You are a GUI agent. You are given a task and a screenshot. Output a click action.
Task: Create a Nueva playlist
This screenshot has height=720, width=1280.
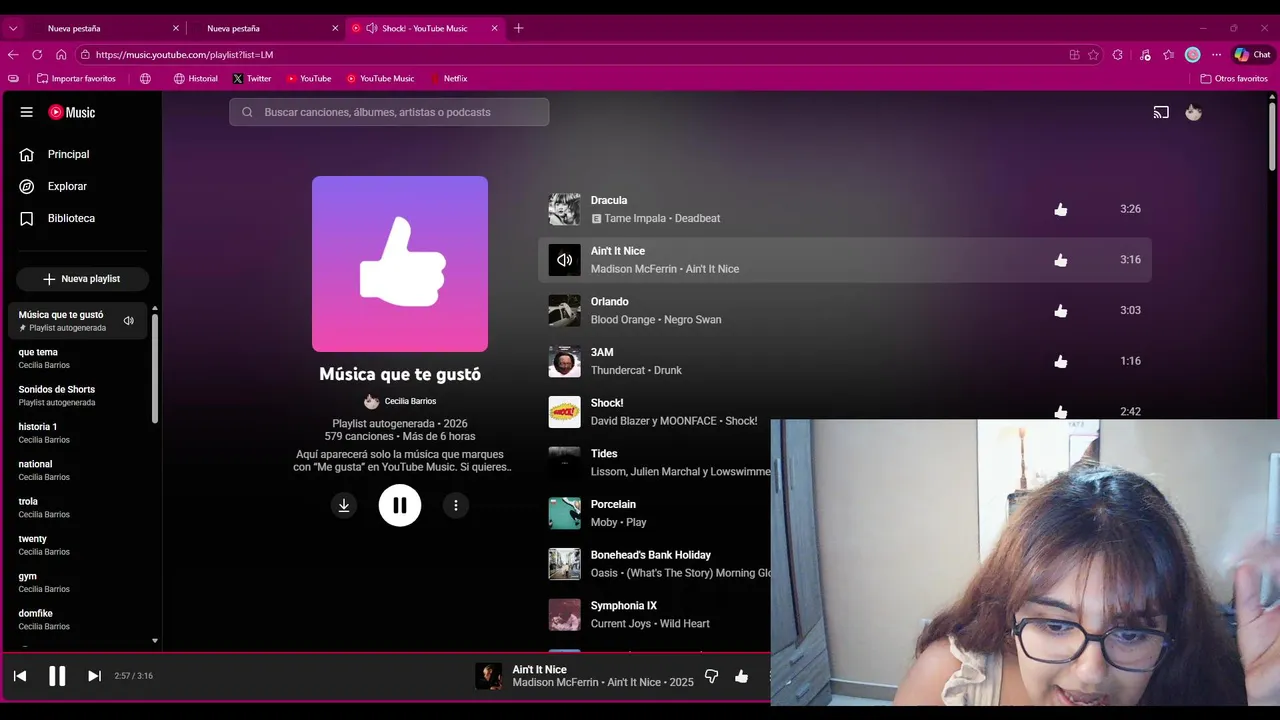coord(82,279)
